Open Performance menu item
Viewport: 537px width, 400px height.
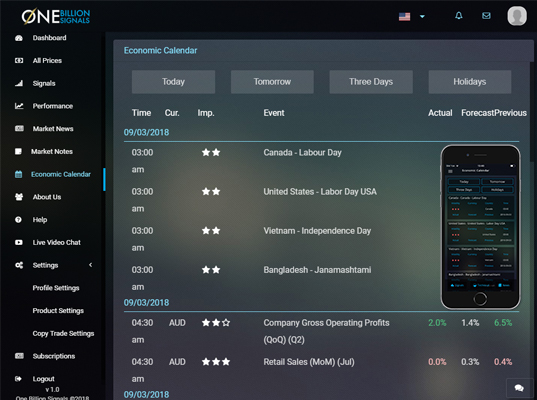pyautogui.click(x=53, y=106)
